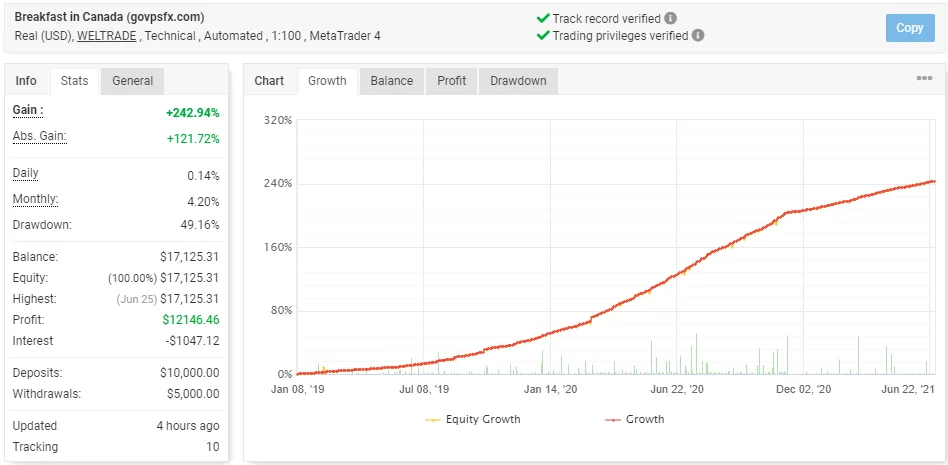
Task: Open the General tab
Action: click(x=132, y=81)
